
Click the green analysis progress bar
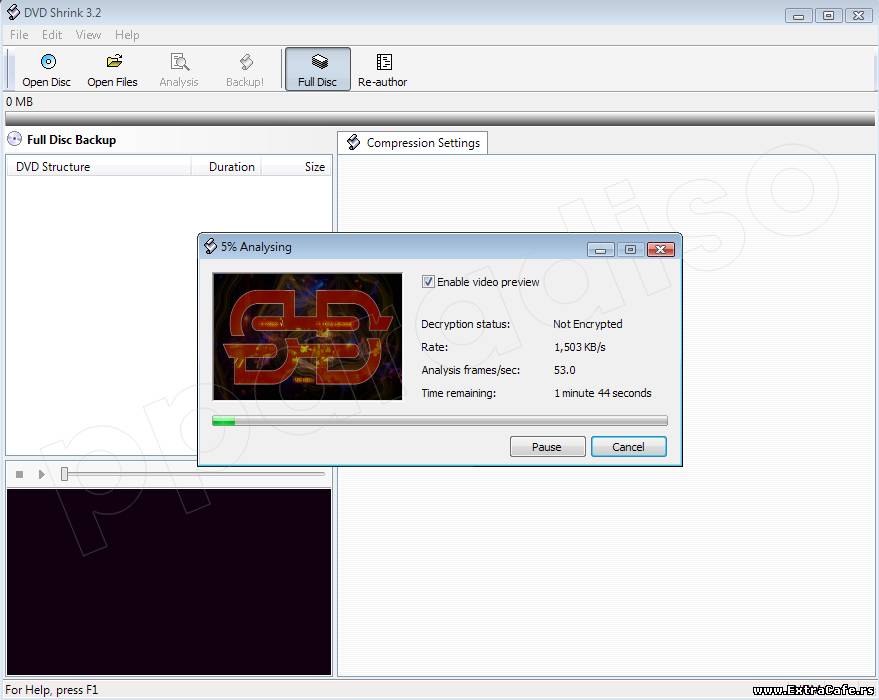(440, 421)
